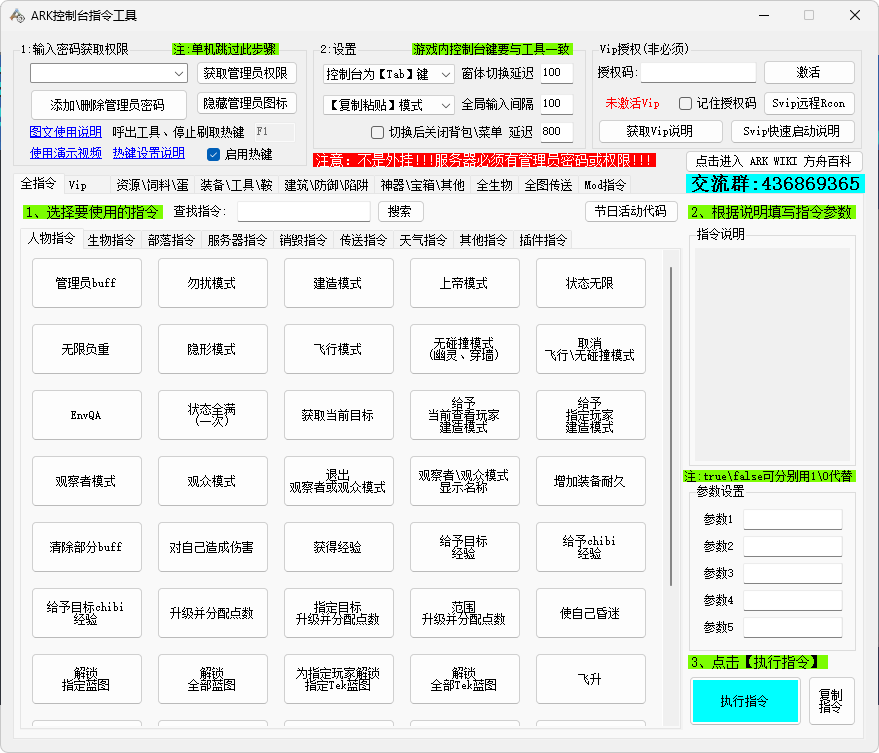This screenshot has width=879, height=753.
Task: Select the 使自己昏迷 command
Action: pyautogui.click(x=591, y=613)
